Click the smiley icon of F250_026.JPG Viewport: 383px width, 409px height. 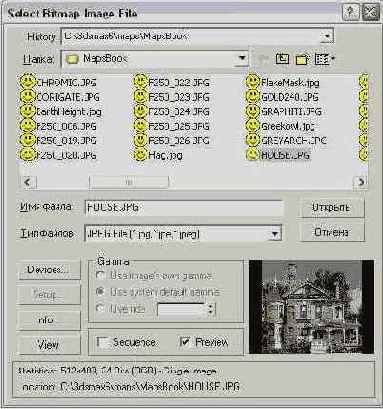pos(141,140)
